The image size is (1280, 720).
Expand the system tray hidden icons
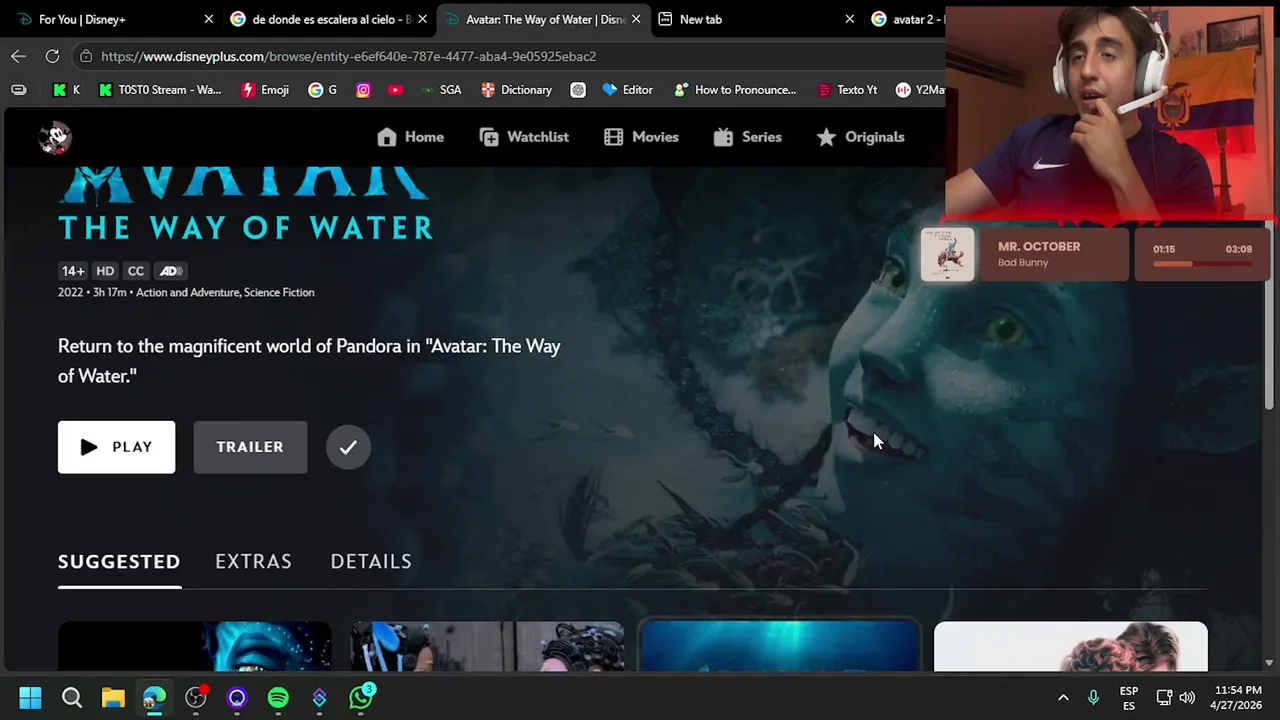[1063, 697]
